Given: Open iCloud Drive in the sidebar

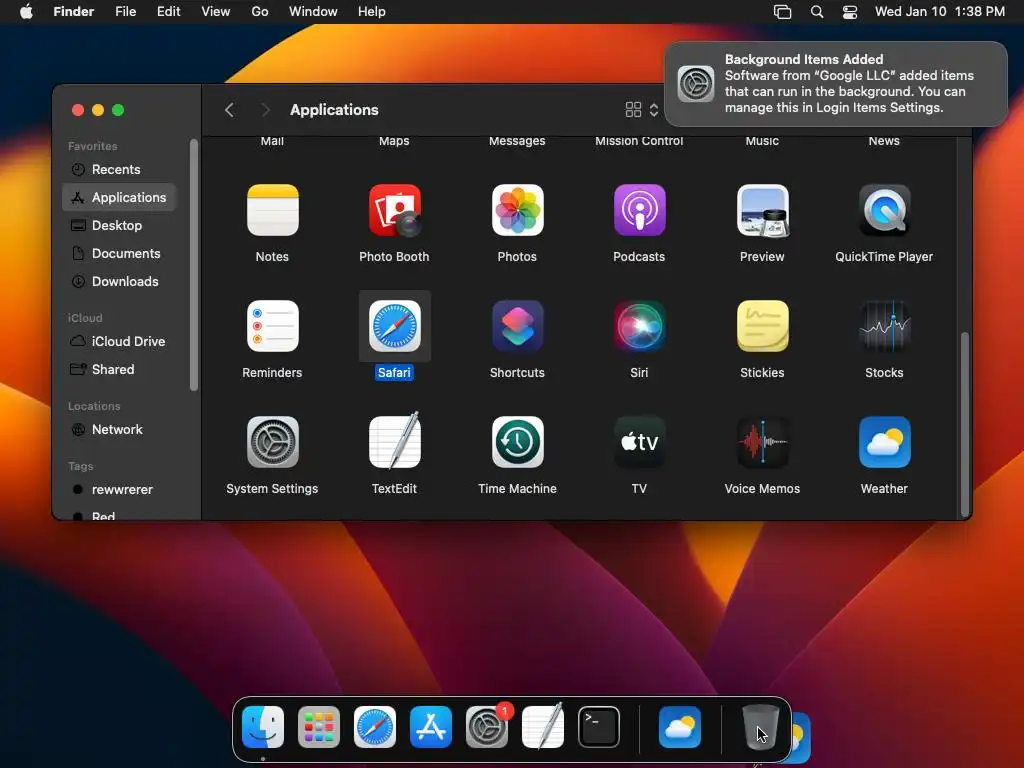Looking at the screenshot, I should pyautogui.click(x=120, y=342).
